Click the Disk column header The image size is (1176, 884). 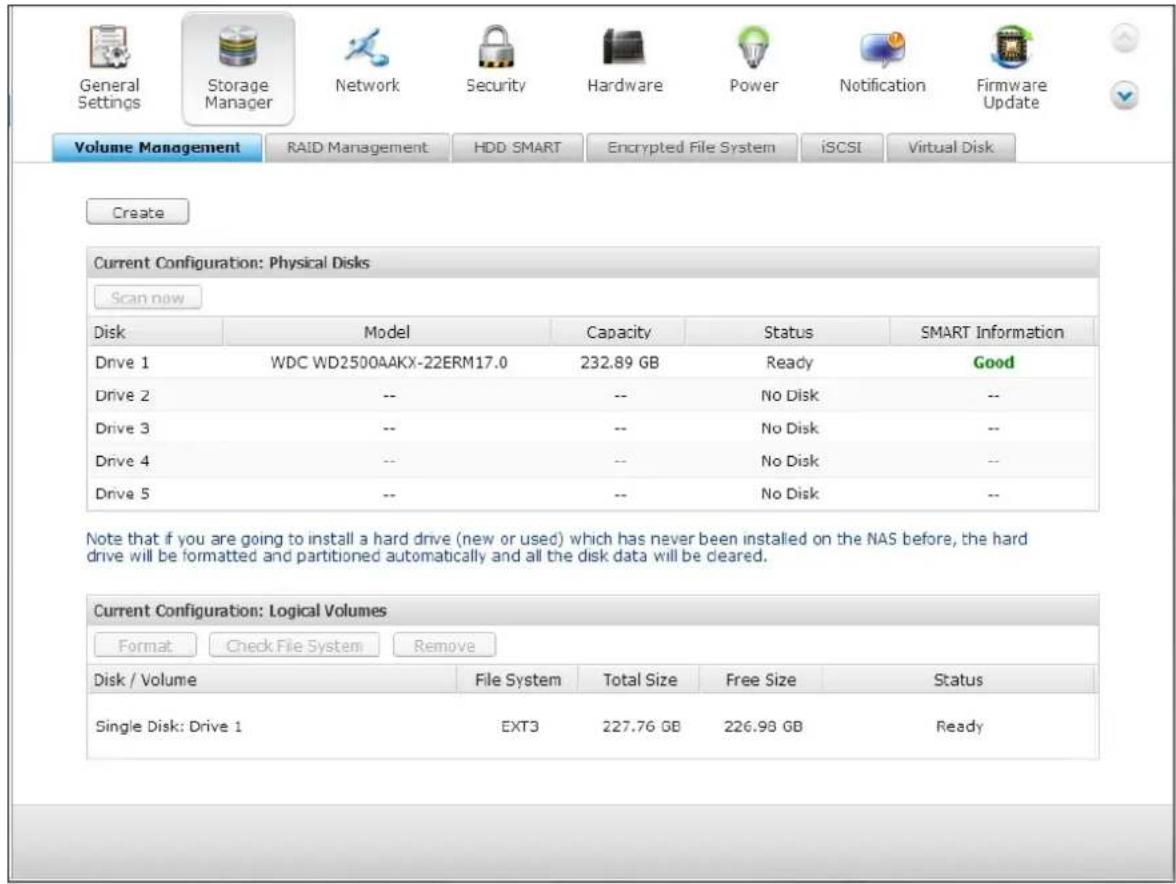click(155, 332)
